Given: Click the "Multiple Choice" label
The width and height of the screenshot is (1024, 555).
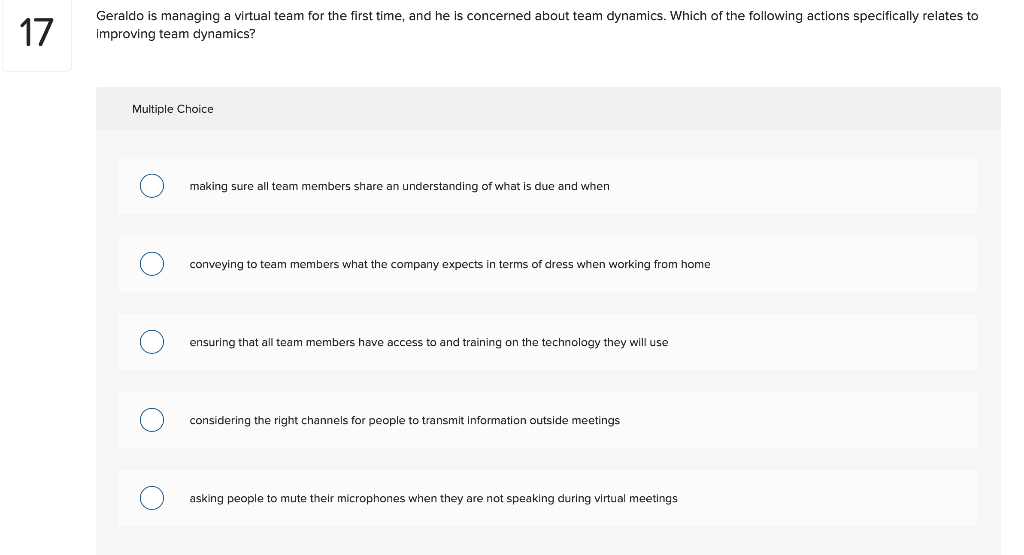Looking at the screenshot, I should (172, 109).
